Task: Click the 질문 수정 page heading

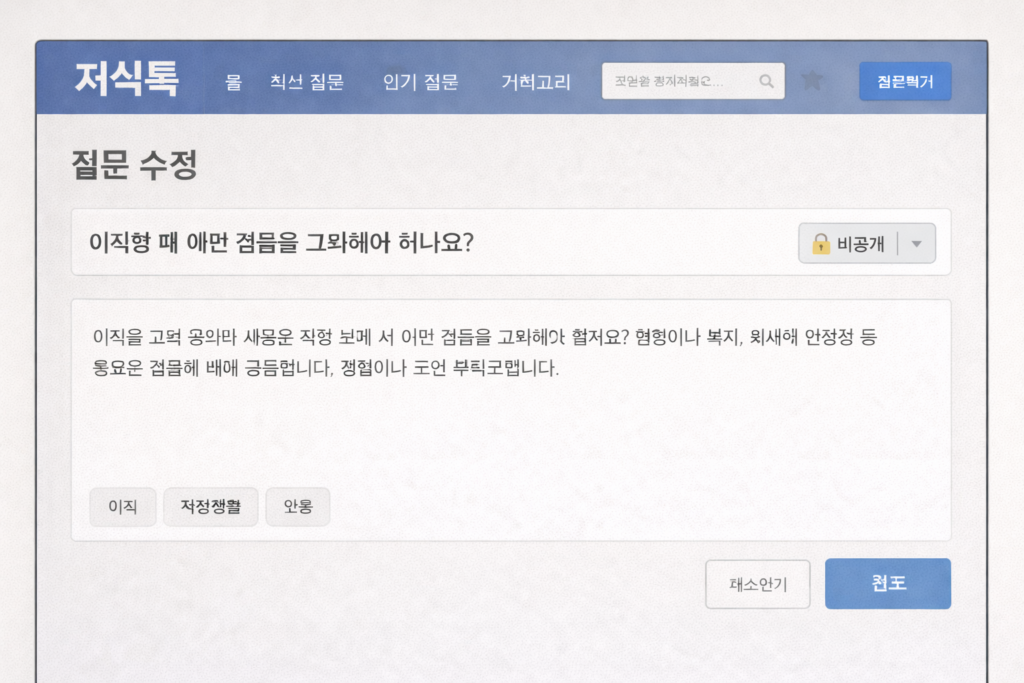Action: tap(134, 165)
